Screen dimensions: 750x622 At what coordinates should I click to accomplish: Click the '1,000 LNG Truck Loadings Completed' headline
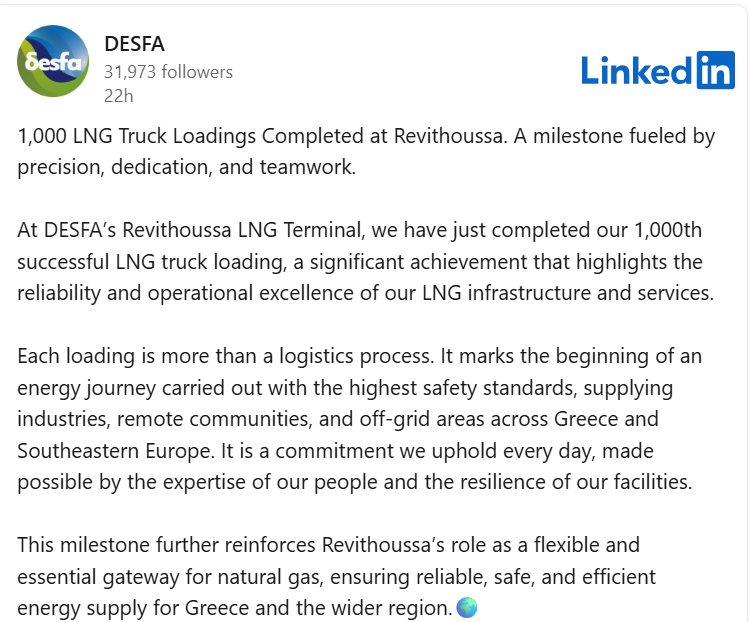198,136
